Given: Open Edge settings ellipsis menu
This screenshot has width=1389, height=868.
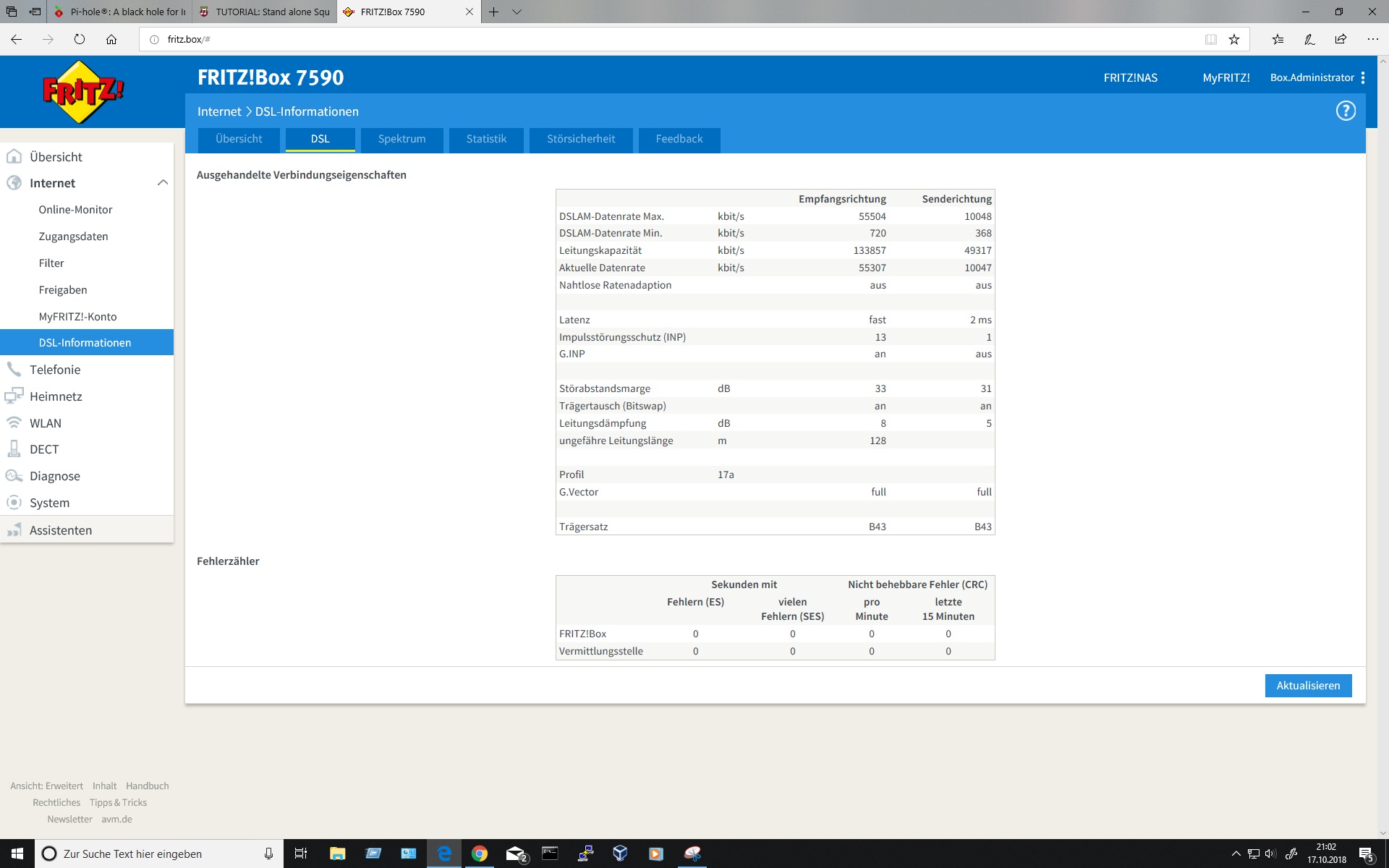Looking at the screenshot, I should pyautogui.click(x=1372, y=40).
